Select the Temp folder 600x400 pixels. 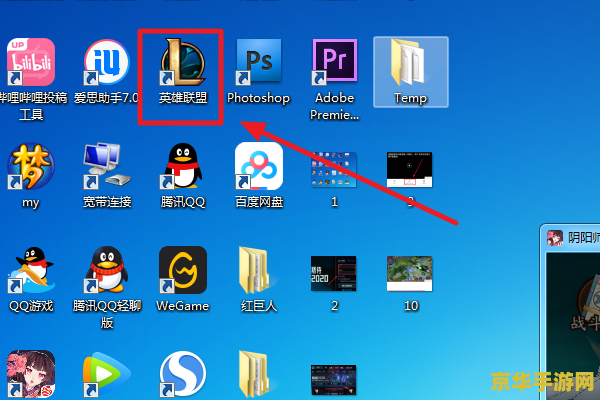point(411,72)
